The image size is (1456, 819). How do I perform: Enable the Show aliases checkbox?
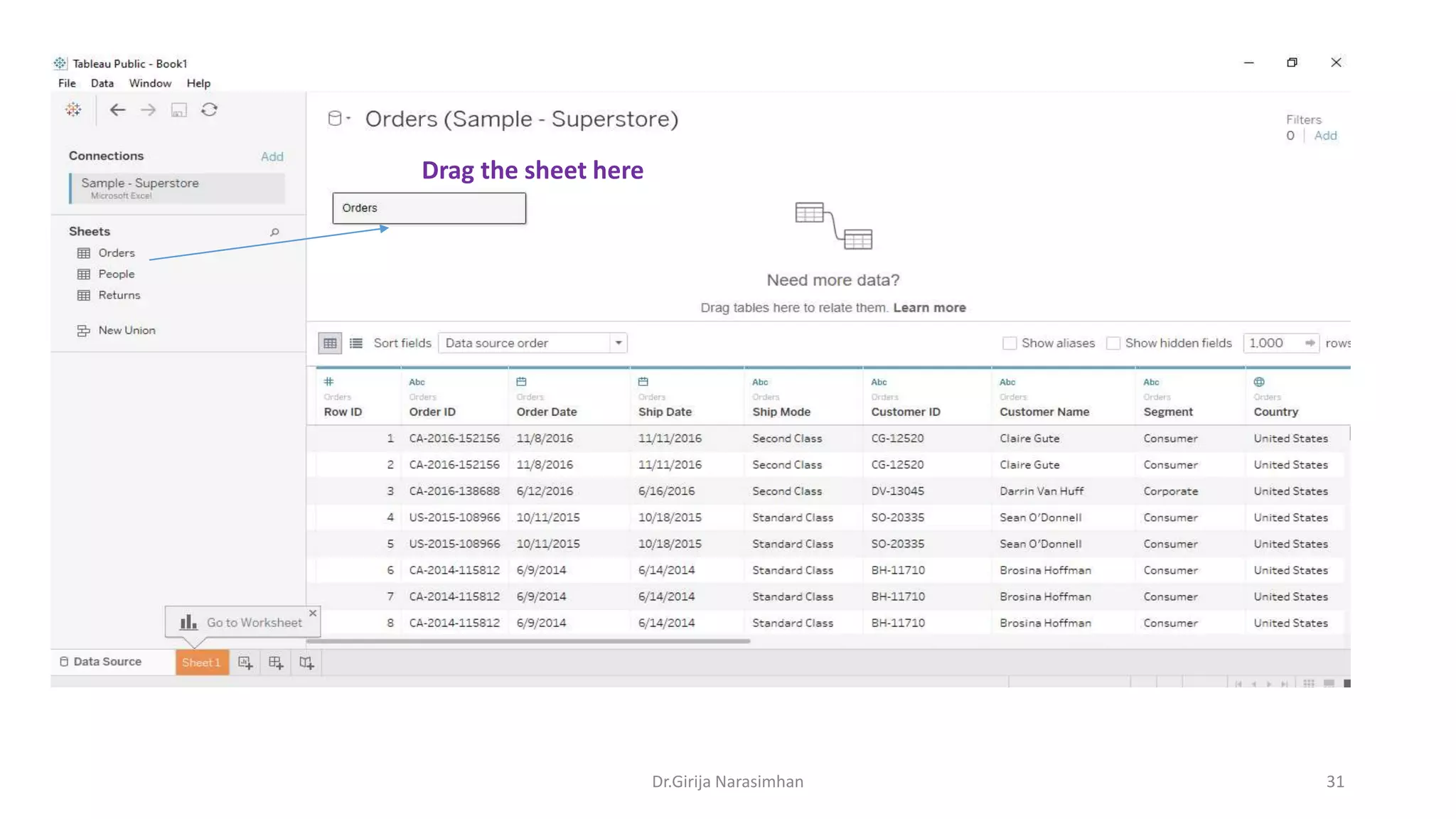[x=1010, y=343]
